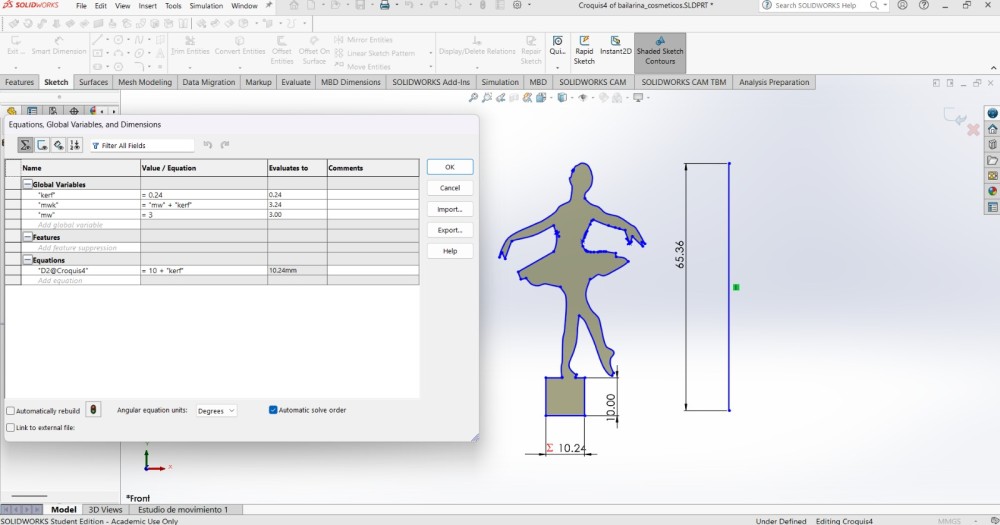The width and height of the screenshot is (1000, 525).
Task: Click OK in the Equations dialog
Action: pos(450,166)
